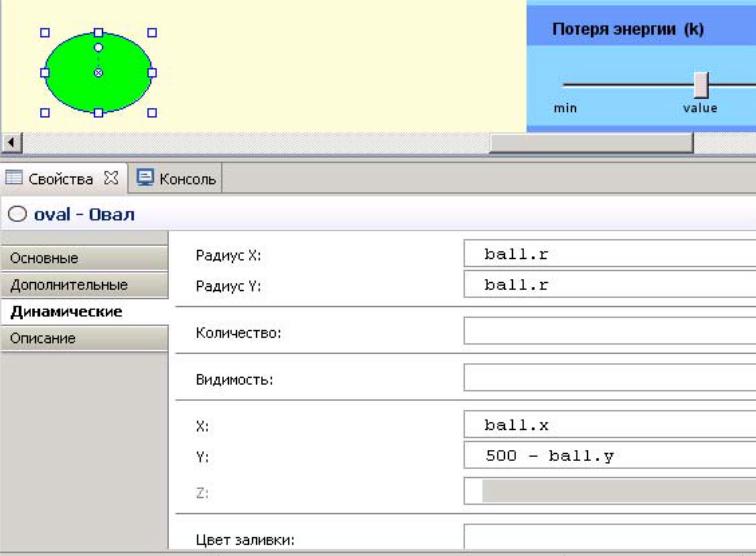Click the slider's min label
The image size is (756, 556).
coord(565,108)
